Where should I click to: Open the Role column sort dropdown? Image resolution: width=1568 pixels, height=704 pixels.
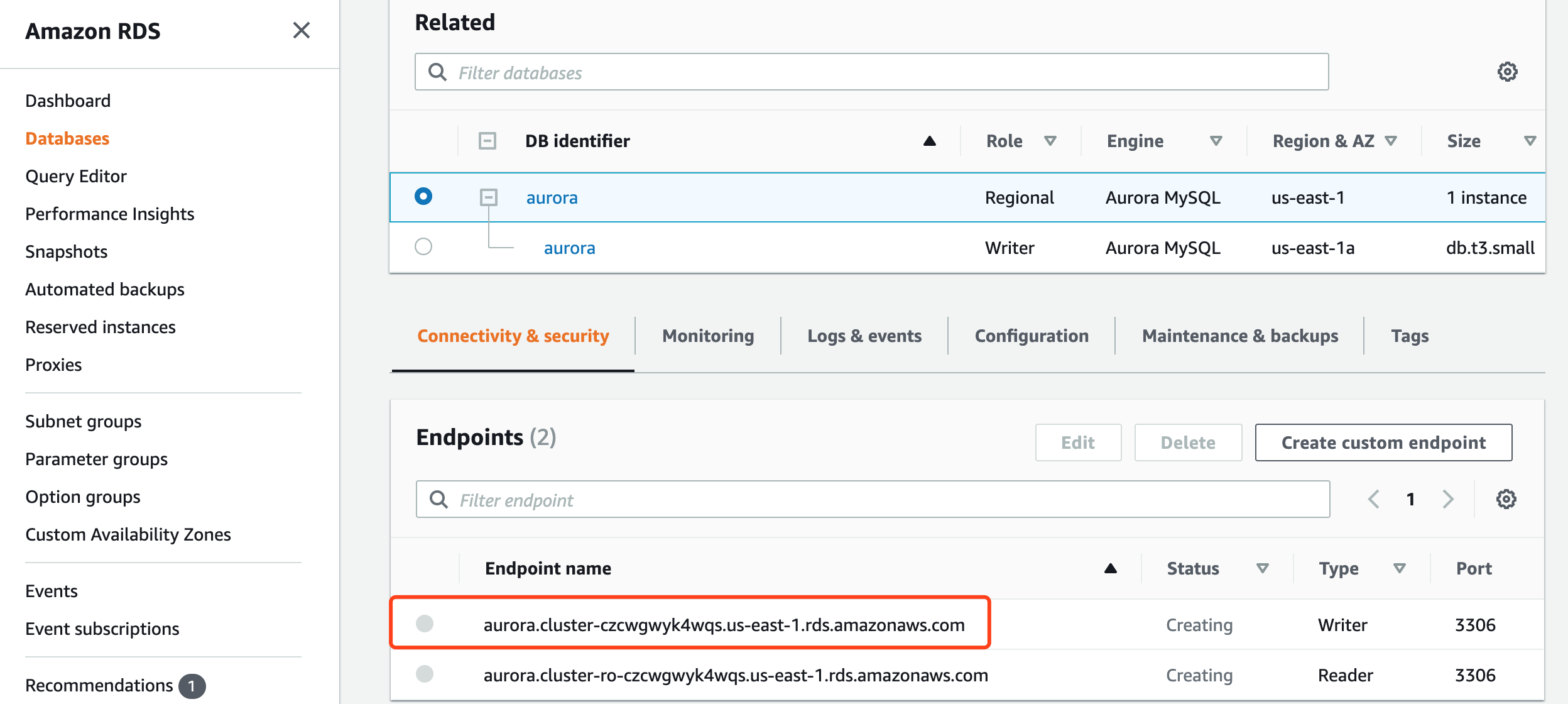pyautogui.click(x=1050, y=141)
